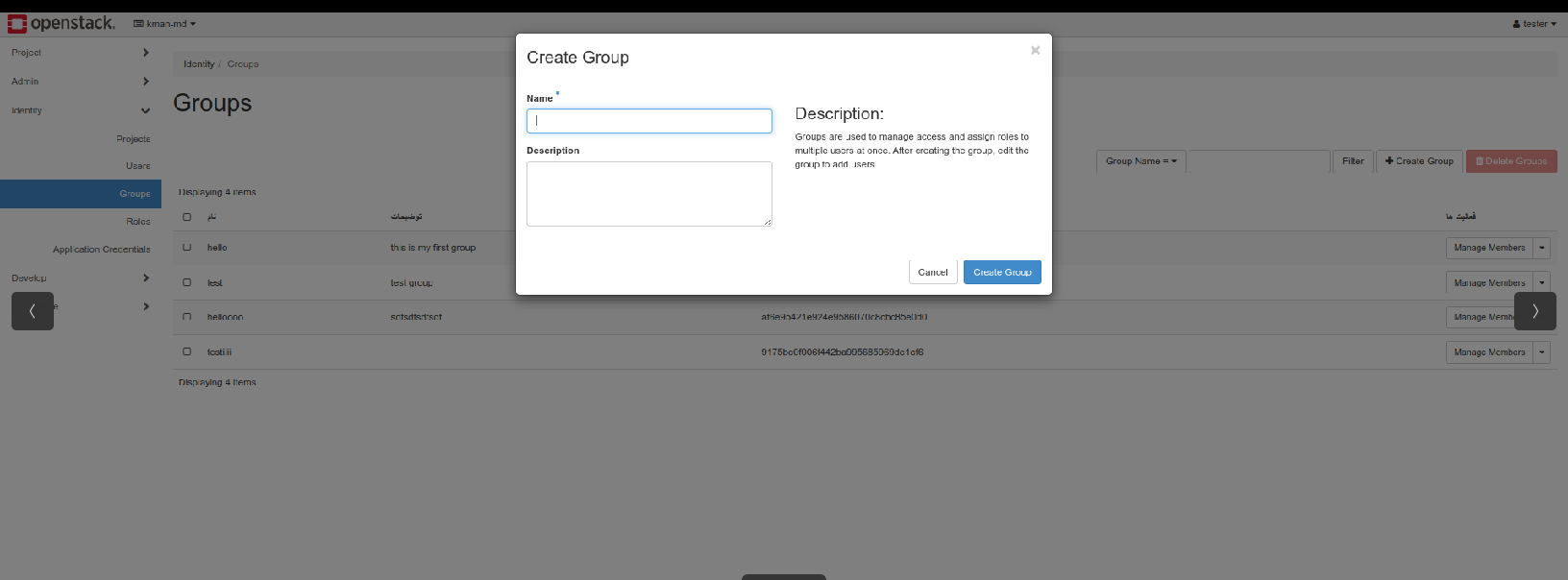Check the box for the hello group
This screenshot has height=580, width=1568.
point(186,248)
